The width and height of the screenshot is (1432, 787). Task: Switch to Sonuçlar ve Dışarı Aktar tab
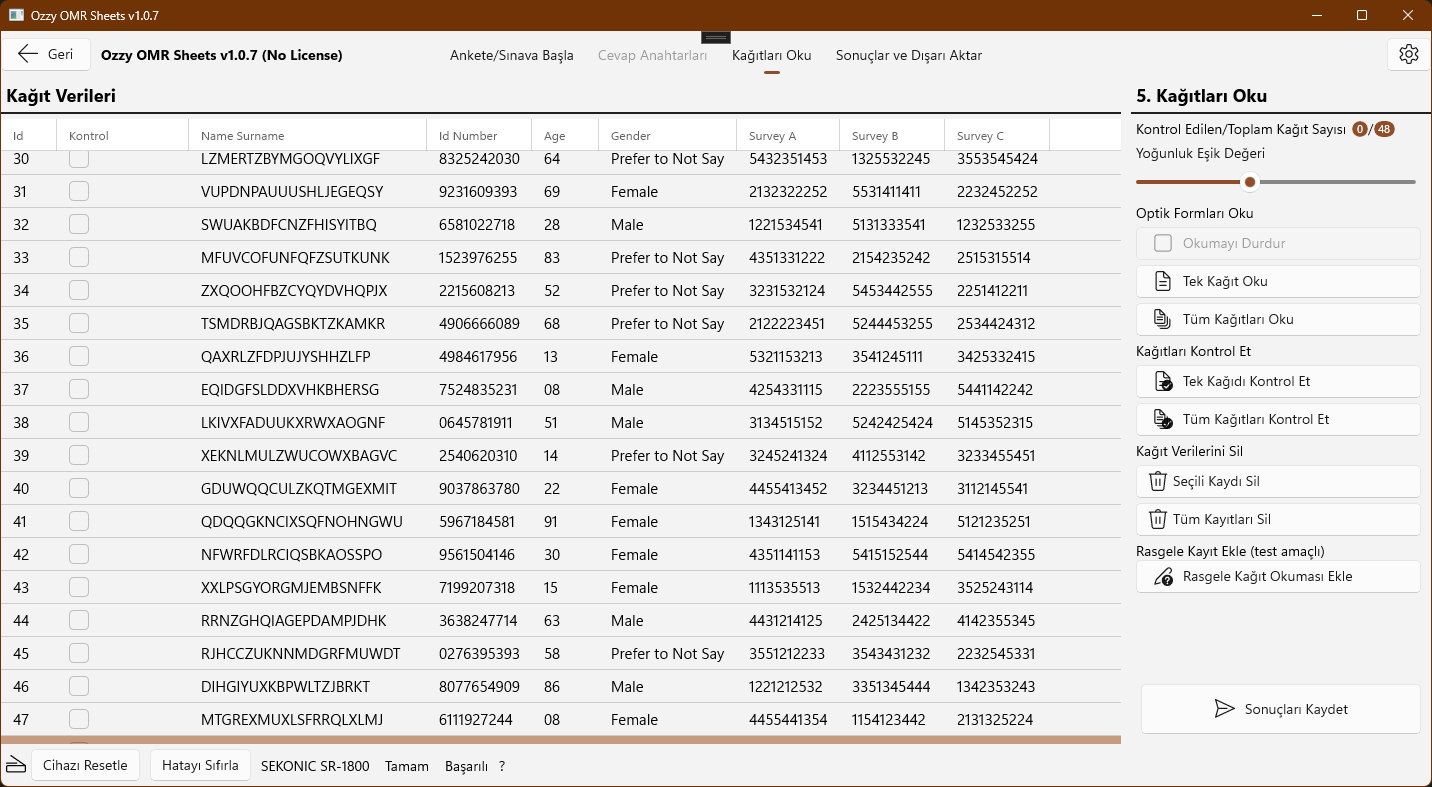click(908, 55)
